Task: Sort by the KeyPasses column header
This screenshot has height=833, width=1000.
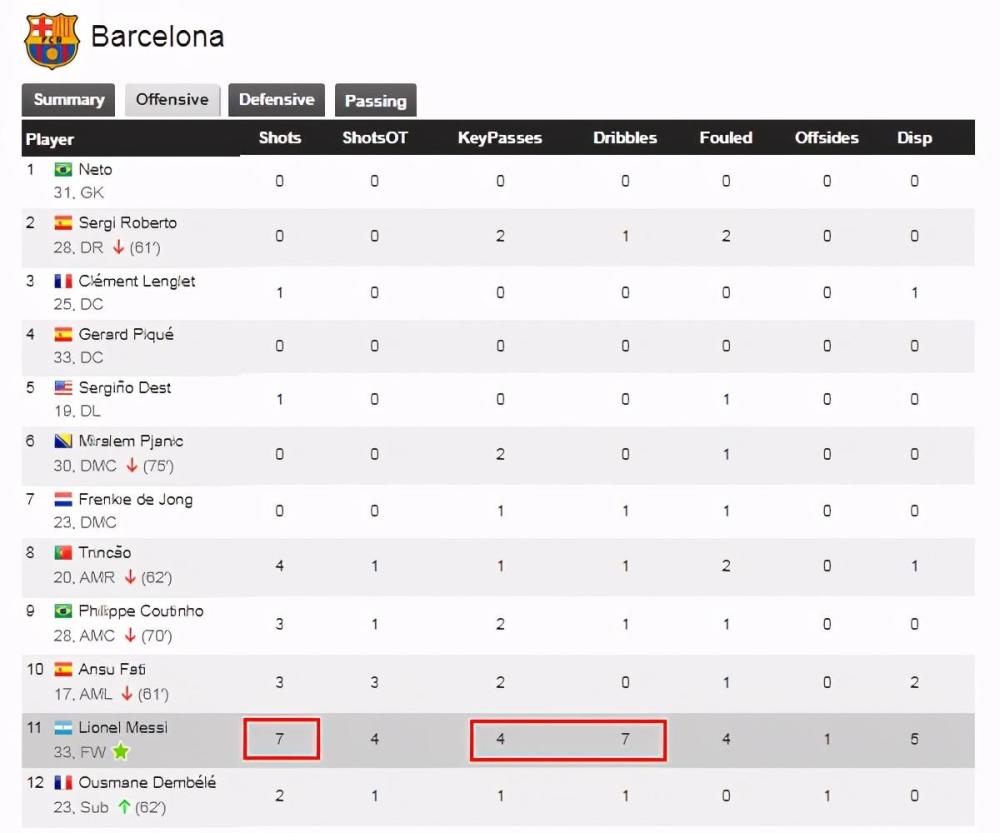Action: coord(500,138)
